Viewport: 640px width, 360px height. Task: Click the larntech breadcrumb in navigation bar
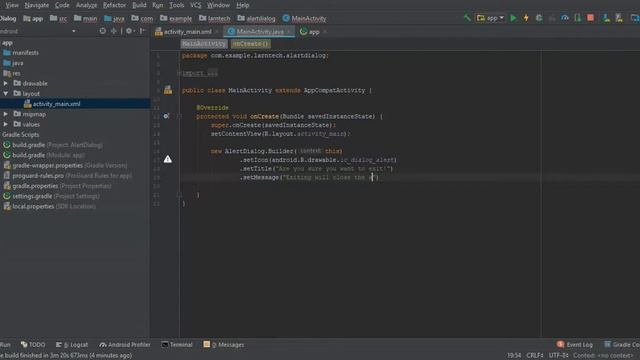point(214,18)
